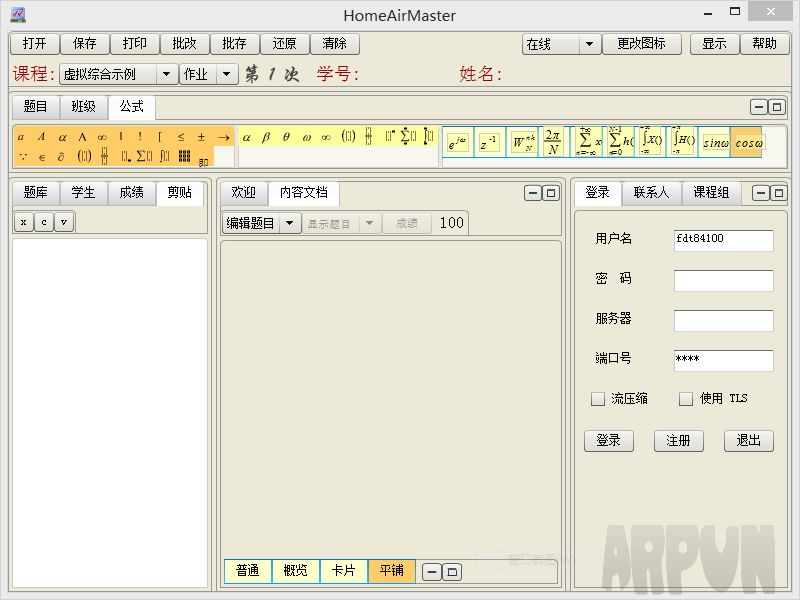Click the 注册 button
This screenshot has width=800, height=600.
(x=678, y=441)
